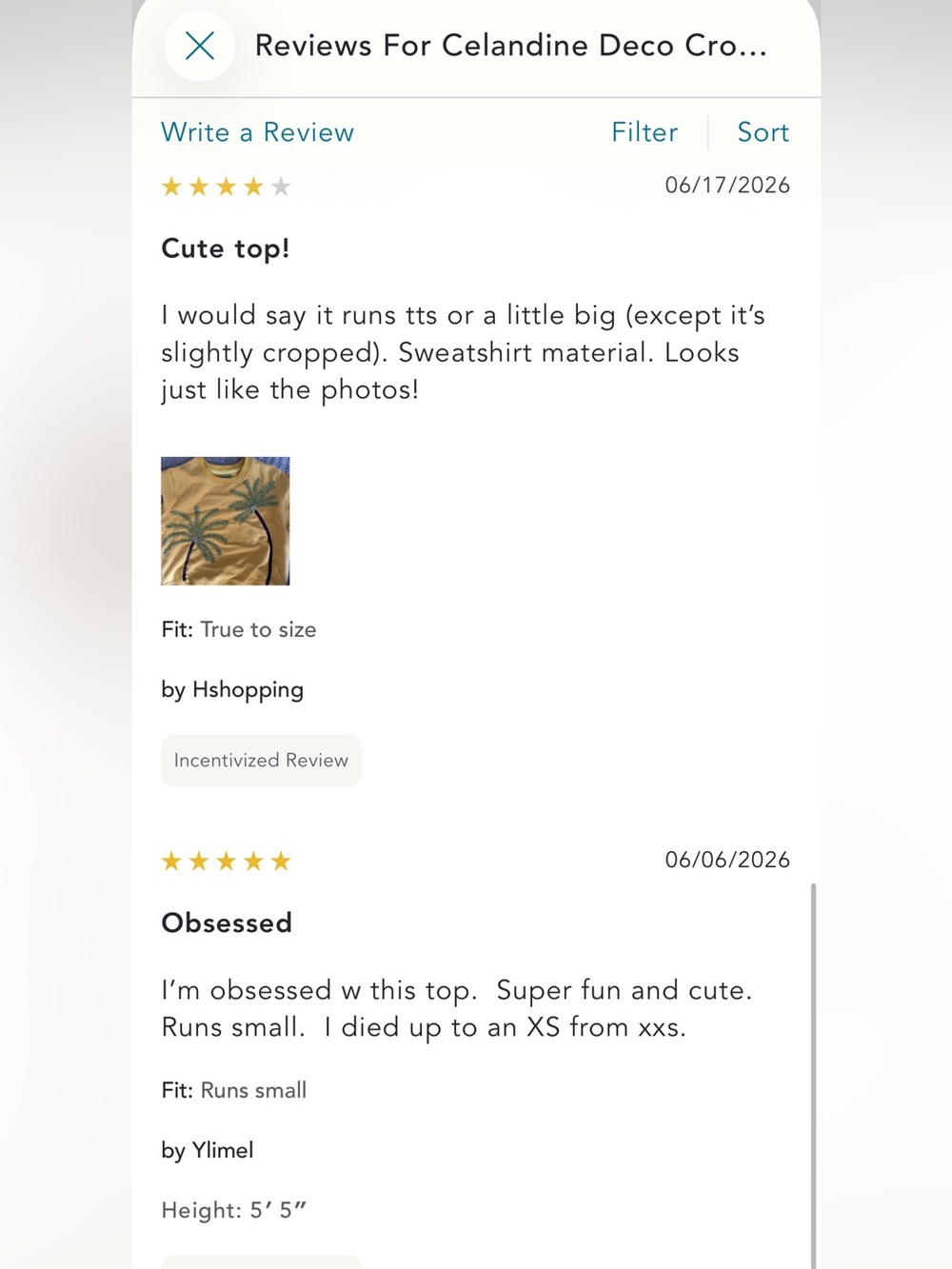952x1269 pixels.
Task: Close the reviews panel with X icon
Action: pos(199,46)
